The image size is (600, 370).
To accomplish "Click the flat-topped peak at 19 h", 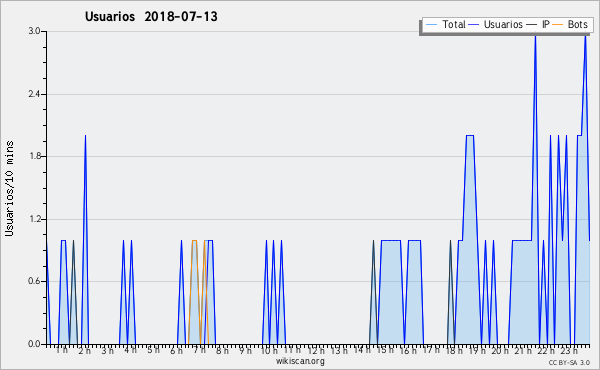I will 470,135.
